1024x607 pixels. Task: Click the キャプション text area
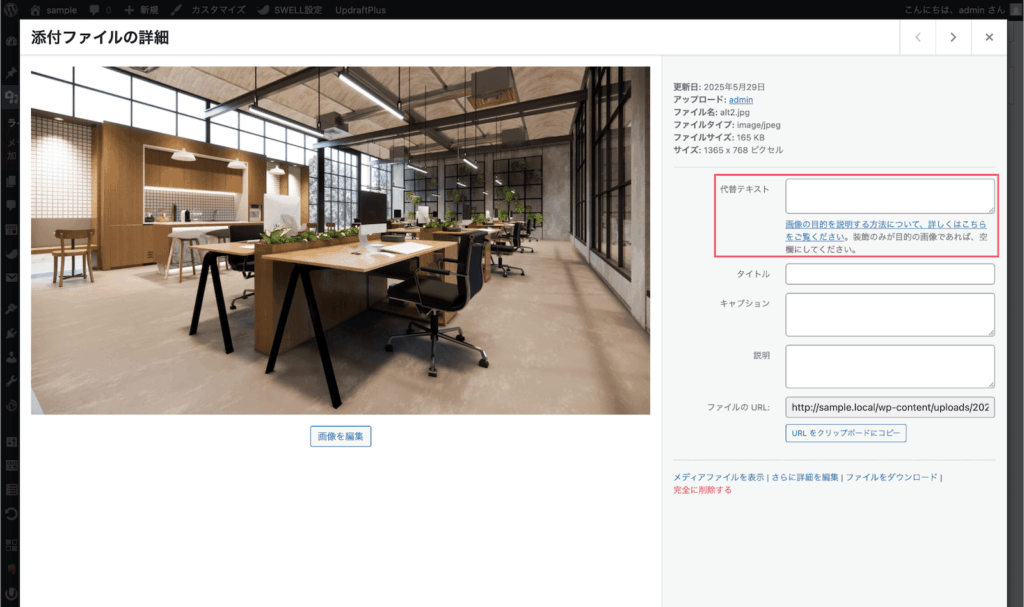coord(889,314)
